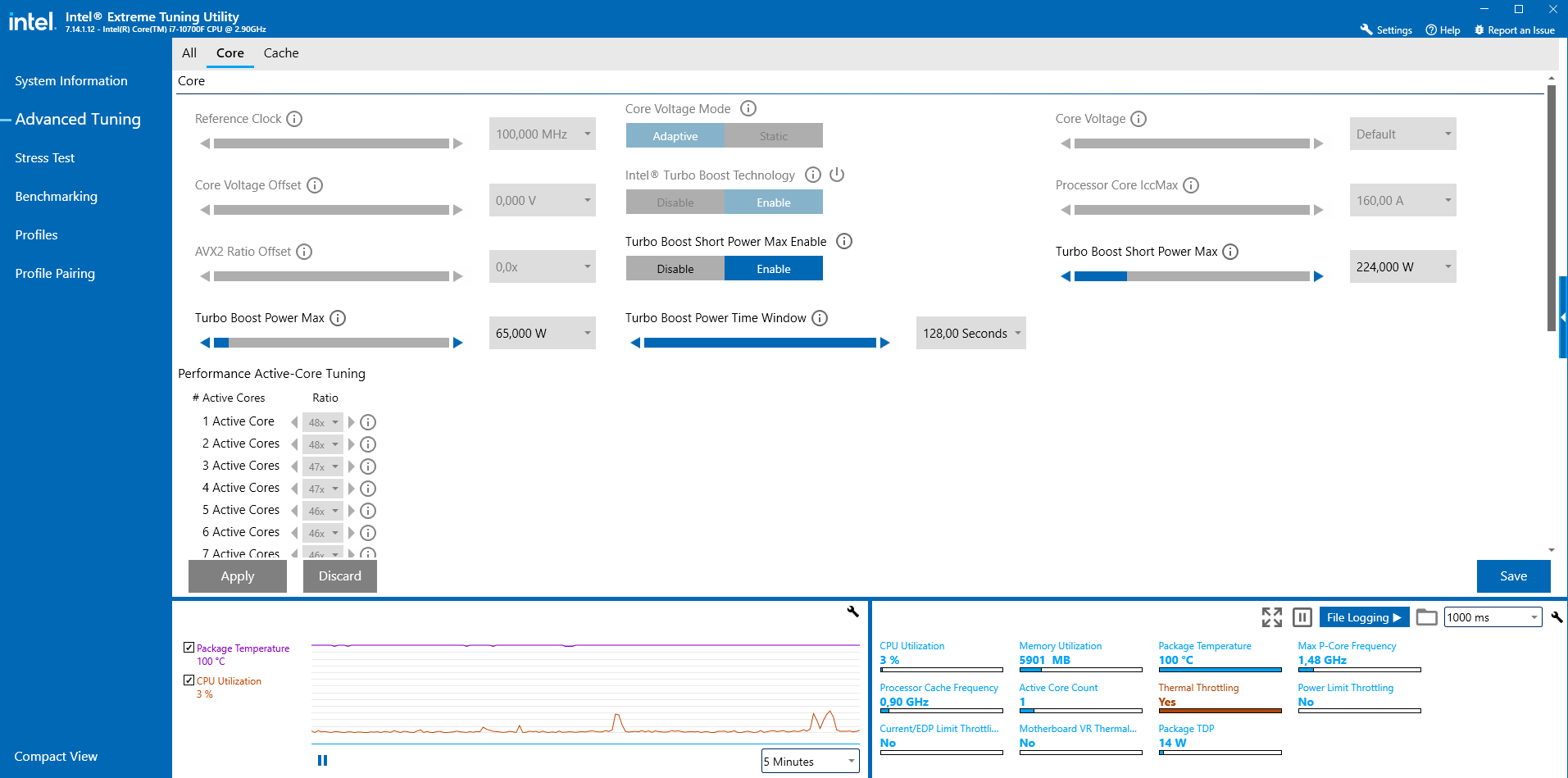Viewport: 1568px width, 778px height.
Task: Click the Discard button
Action: tap(340, 576)
